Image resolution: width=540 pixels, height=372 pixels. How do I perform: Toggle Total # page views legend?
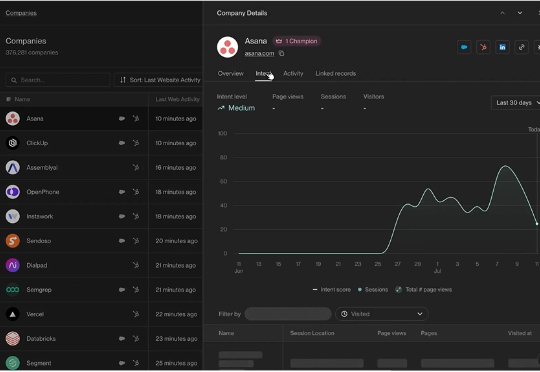coord(423,290)
